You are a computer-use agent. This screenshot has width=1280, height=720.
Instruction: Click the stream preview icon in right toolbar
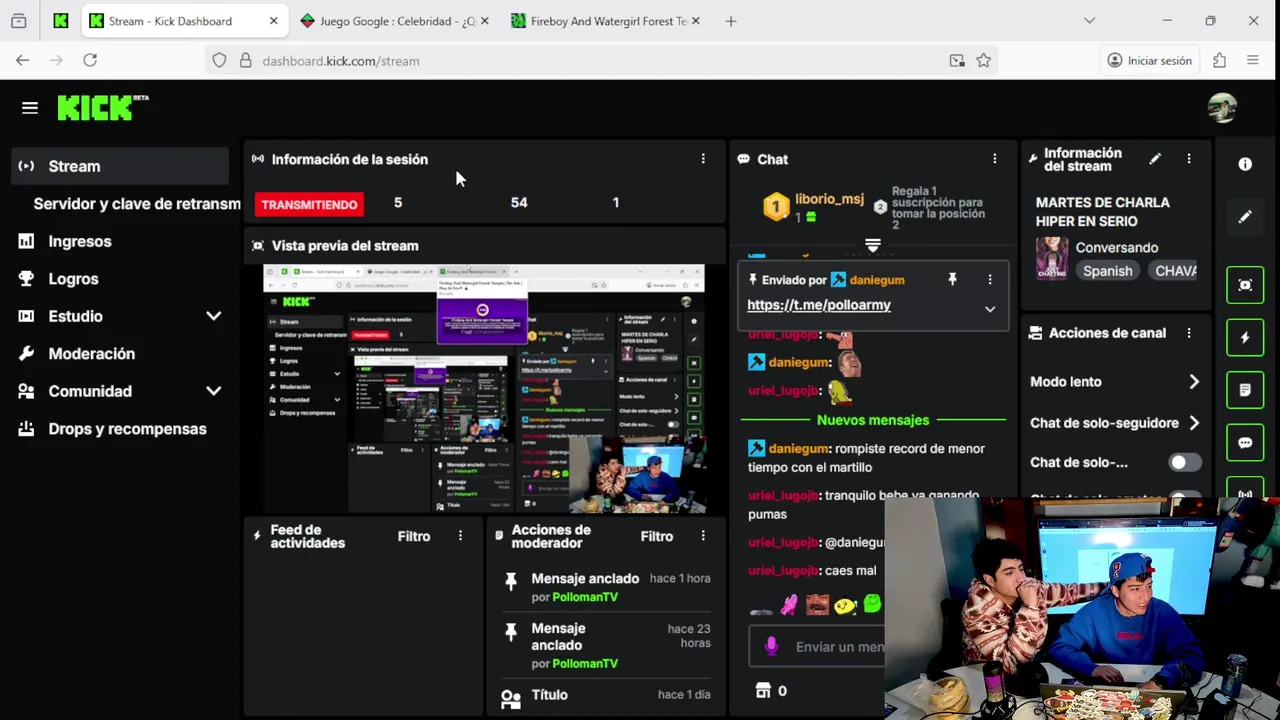point(1245,285)
